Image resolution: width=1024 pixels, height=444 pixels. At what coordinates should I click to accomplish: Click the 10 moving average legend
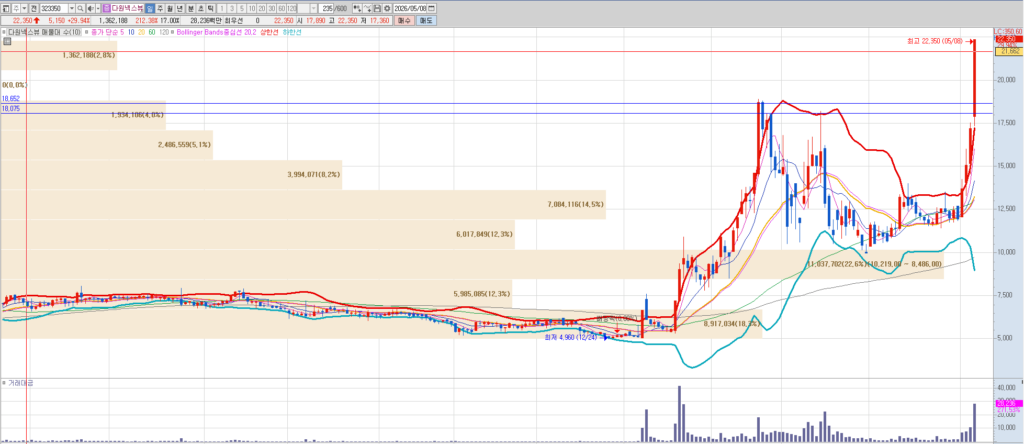[x=132, y=32]
